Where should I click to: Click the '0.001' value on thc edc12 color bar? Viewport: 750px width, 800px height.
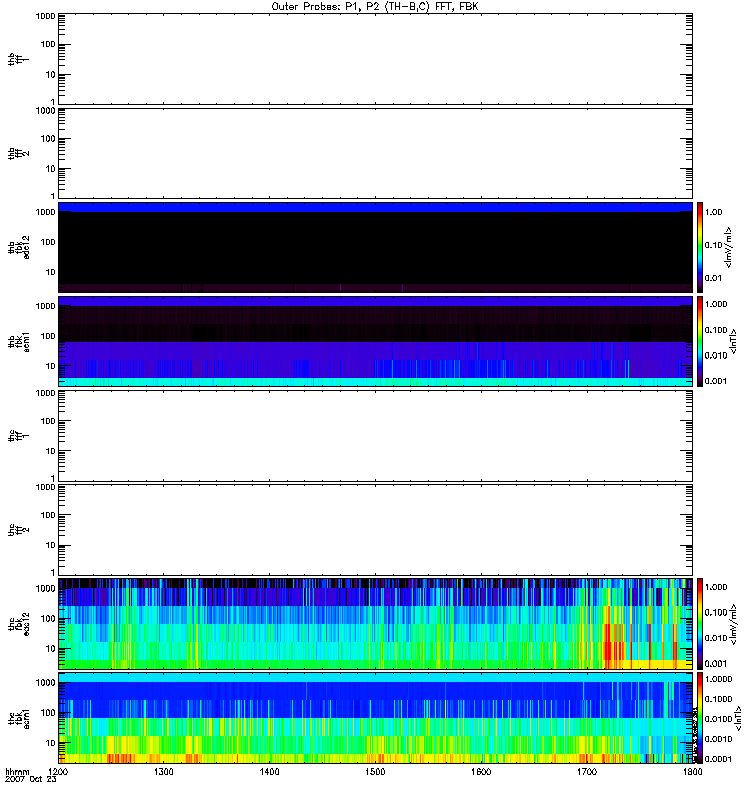click(716, 664)
